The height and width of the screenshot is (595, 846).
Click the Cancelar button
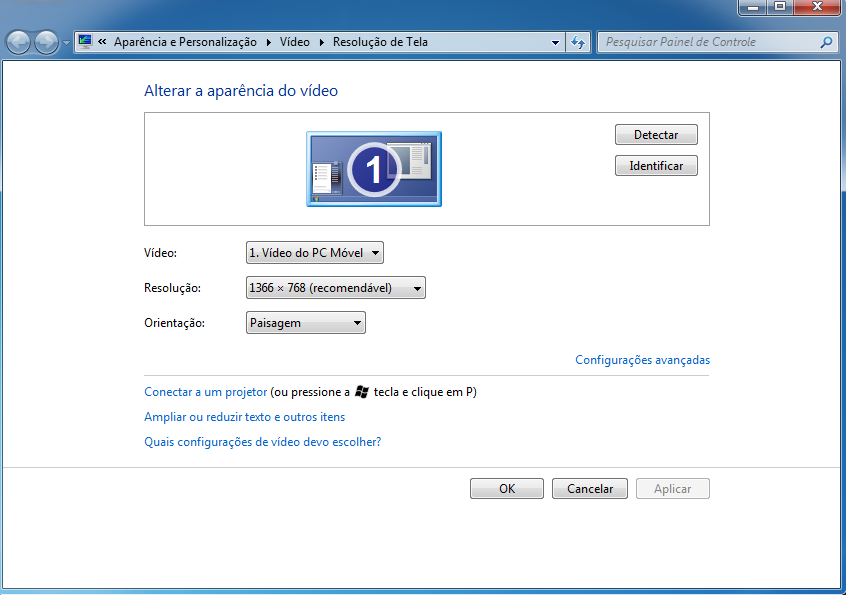590,489
